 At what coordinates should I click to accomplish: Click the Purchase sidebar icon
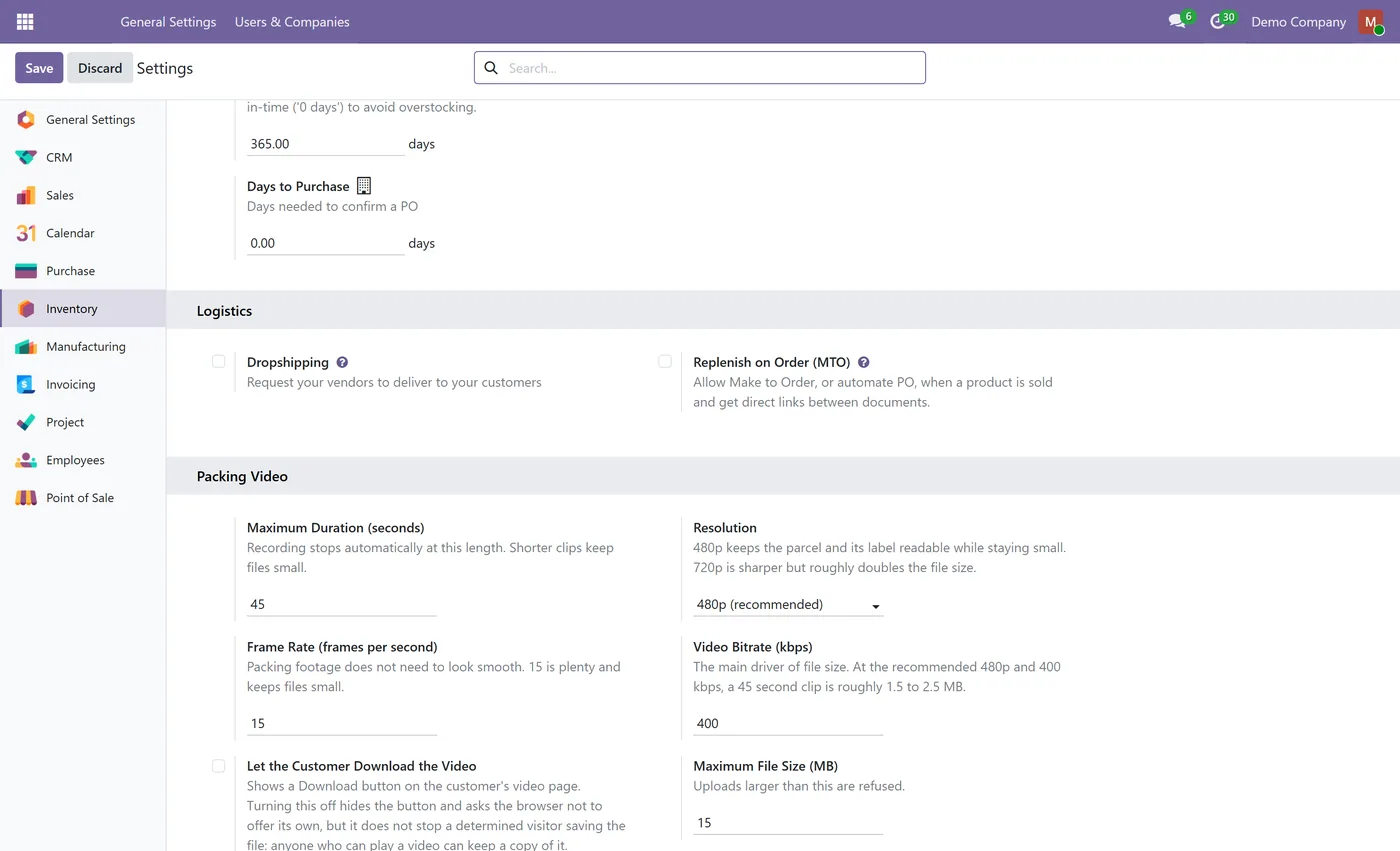click(x=26, y=271)
